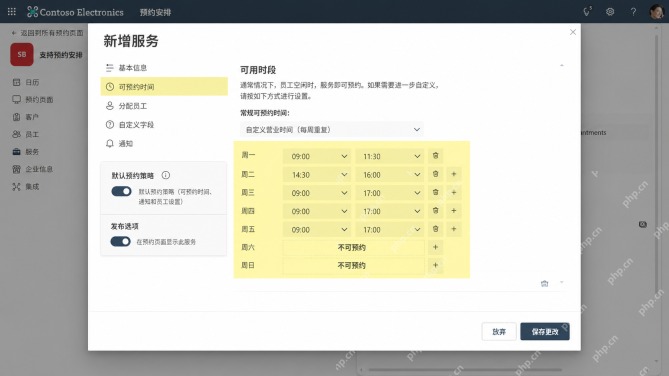This screenshot has width=669, height=376.
Task: Open 周三 start time dropdown
Action: [317, 193]
